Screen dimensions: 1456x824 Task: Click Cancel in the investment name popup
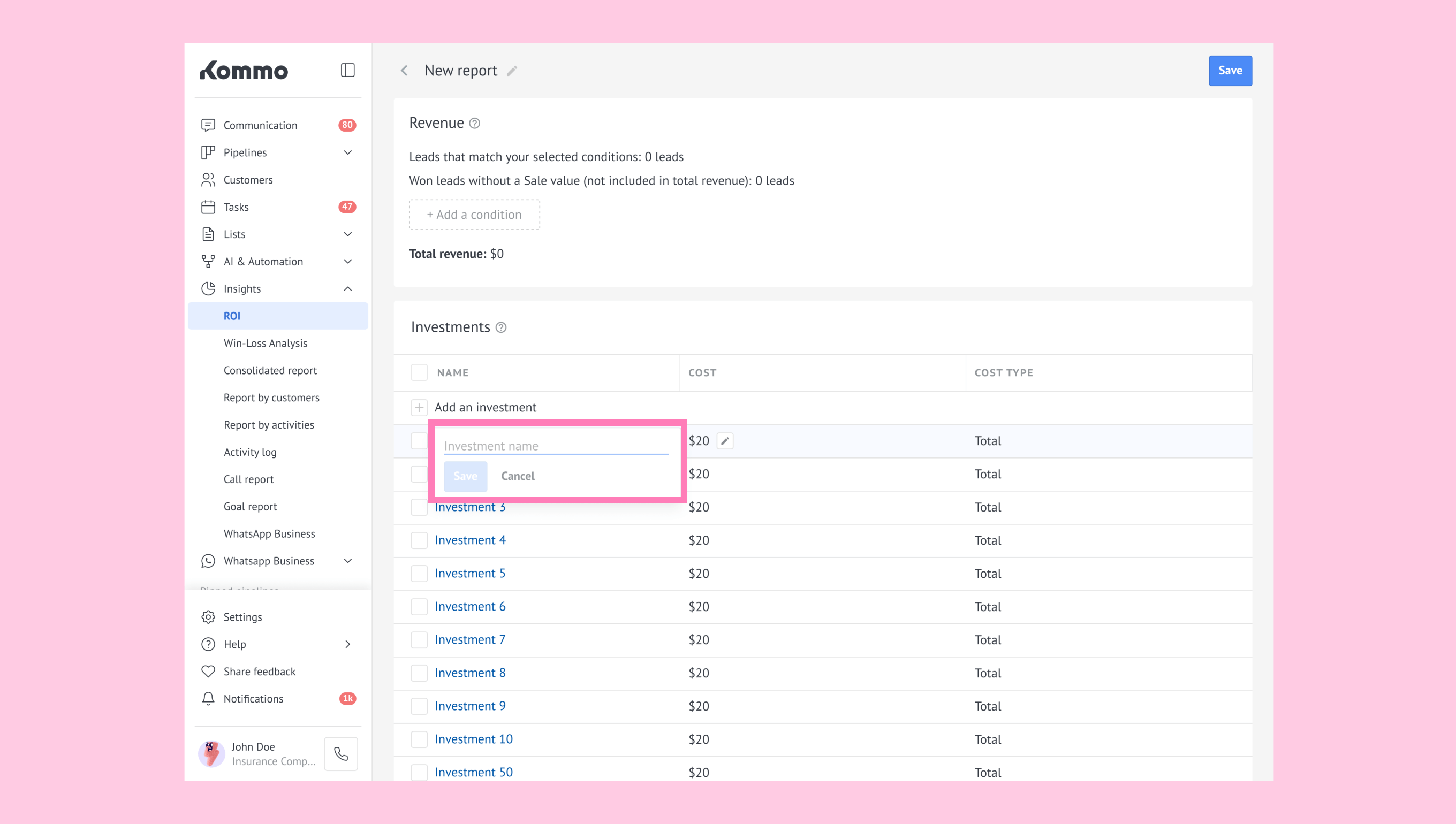click(518, 476)
